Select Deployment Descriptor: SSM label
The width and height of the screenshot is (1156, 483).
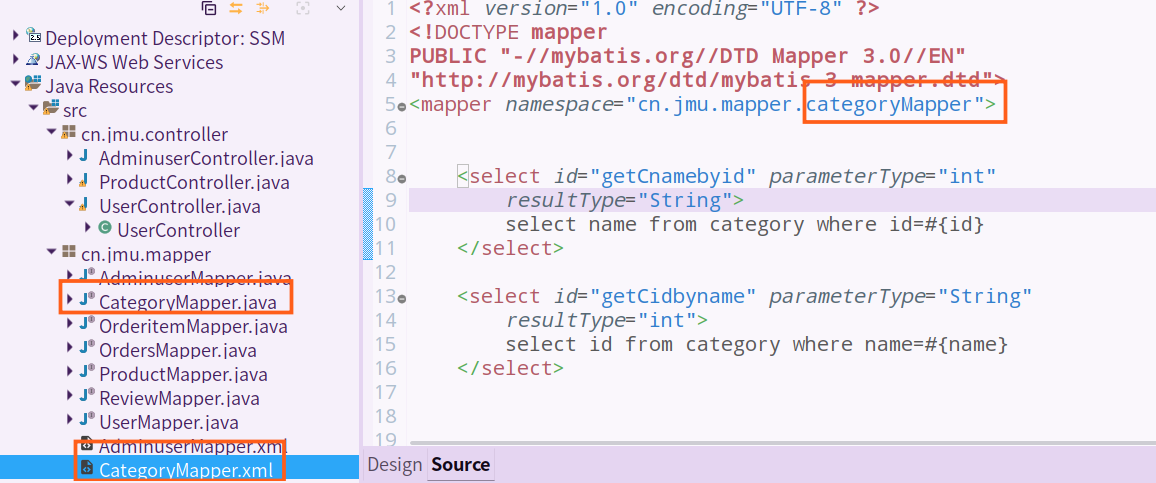165,38
